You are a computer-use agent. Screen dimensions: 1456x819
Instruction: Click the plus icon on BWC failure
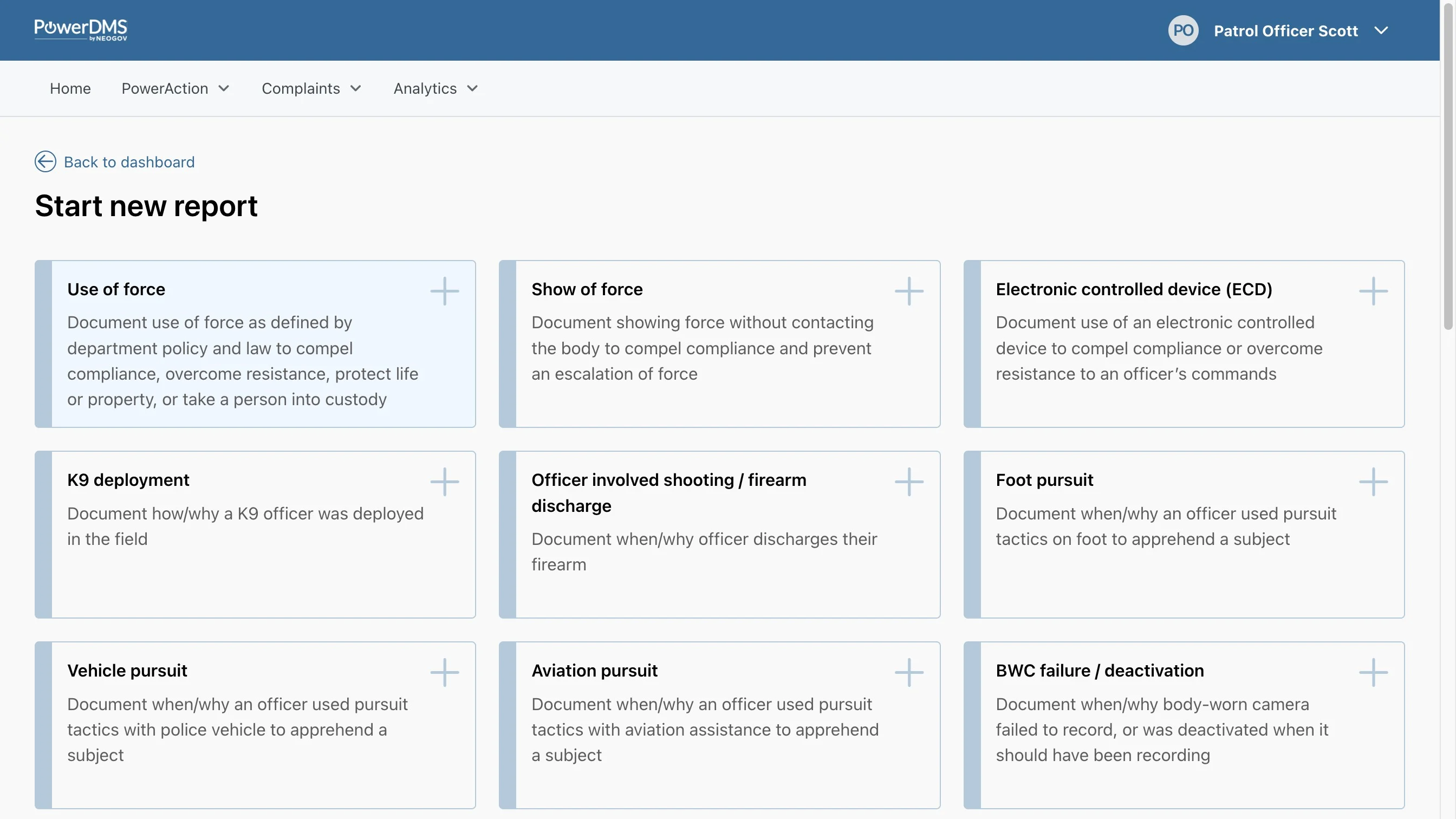[1373, 672]
